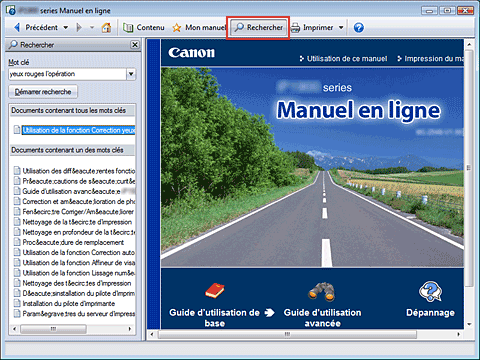Close the Rechercher search pane
This screenshot has width=480, height=360.
point(135,44)
